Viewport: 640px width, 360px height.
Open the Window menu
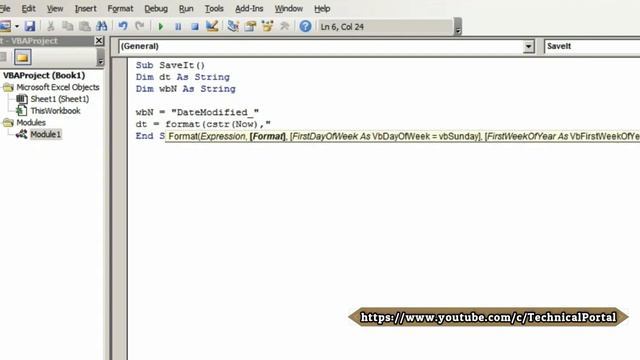[x=289, y=8]
